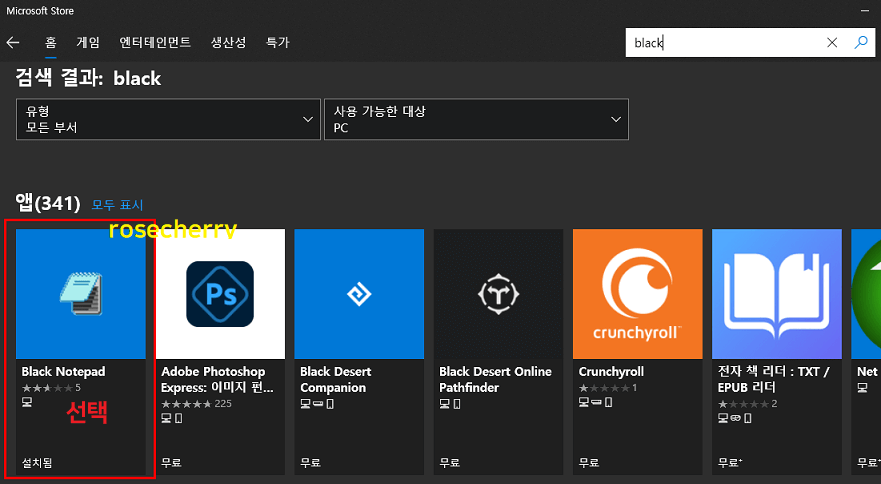
Task: Clear the search box text
Action: [832, 43]
